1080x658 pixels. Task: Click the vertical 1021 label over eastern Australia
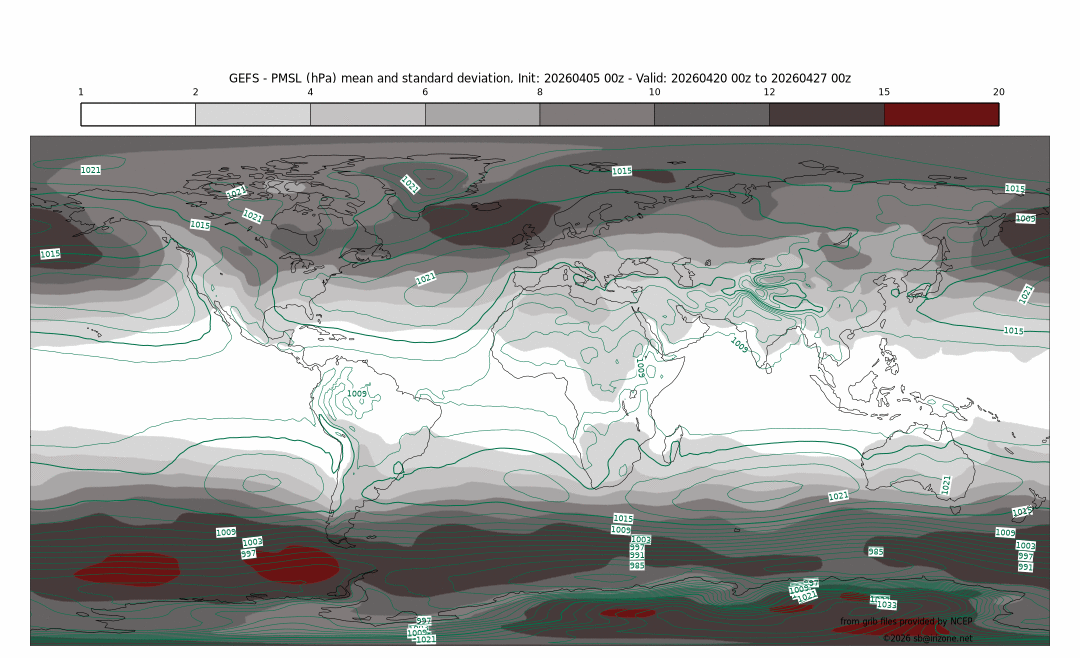click(946, 485)
